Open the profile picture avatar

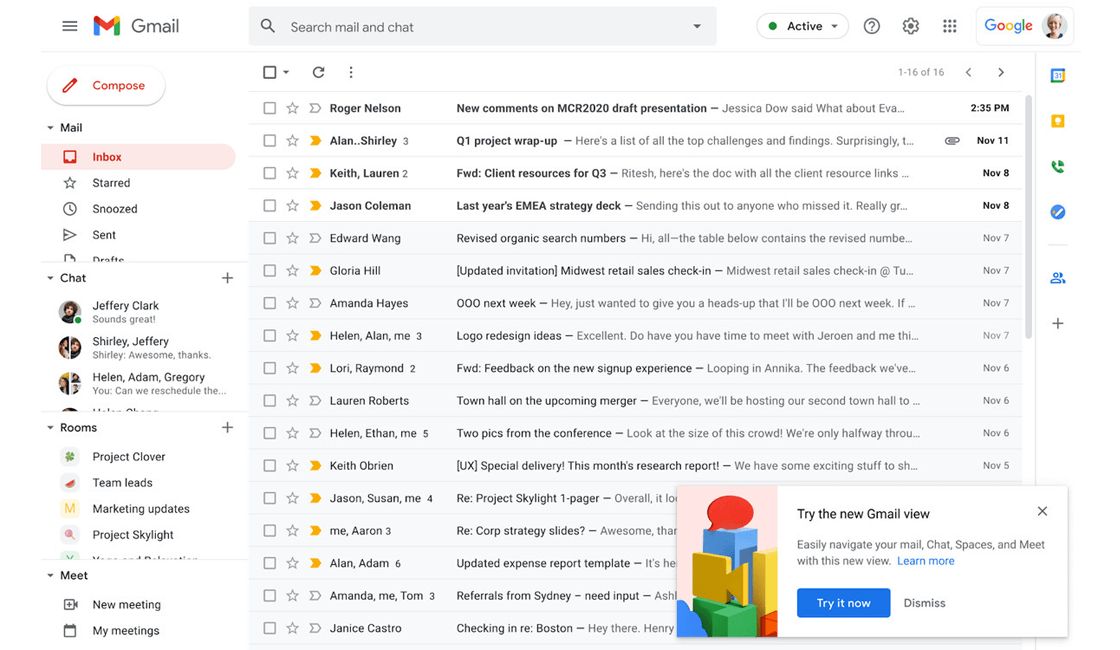click(x=1054, y=26)
